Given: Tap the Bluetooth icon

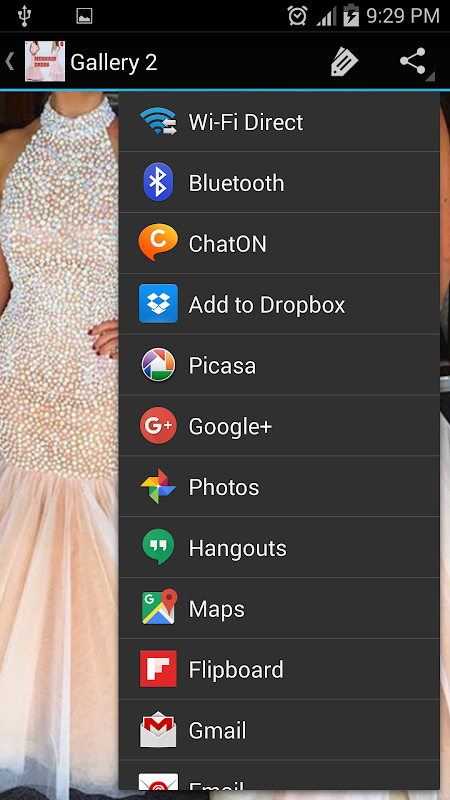Looking at the screenshot, I should [x=158, y=182].
